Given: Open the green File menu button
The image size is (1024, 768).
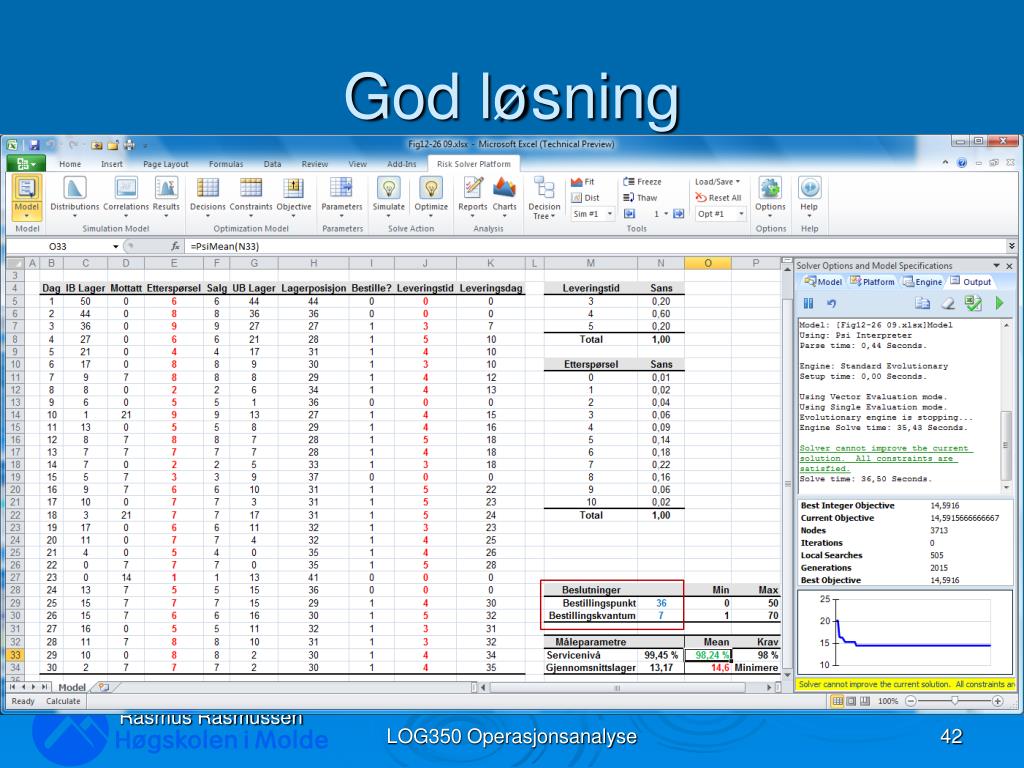Looking at the screenshot, I should (26, 163).
